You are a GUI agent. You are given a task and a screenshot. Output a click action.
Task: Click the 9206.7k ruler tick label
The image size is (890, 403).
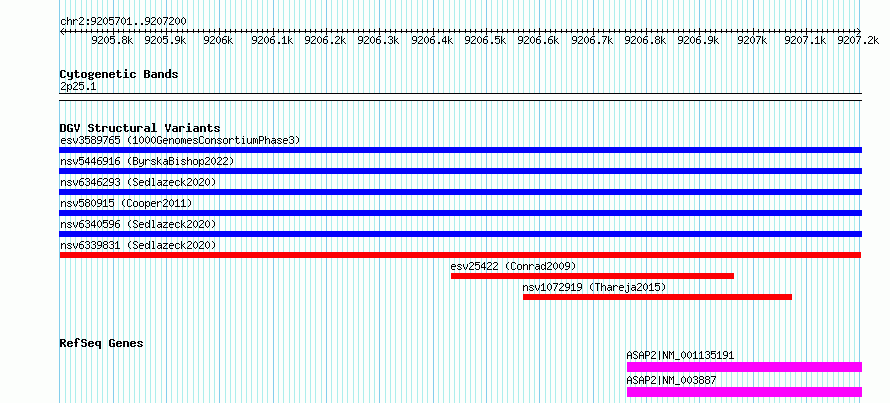pos(592,40)
